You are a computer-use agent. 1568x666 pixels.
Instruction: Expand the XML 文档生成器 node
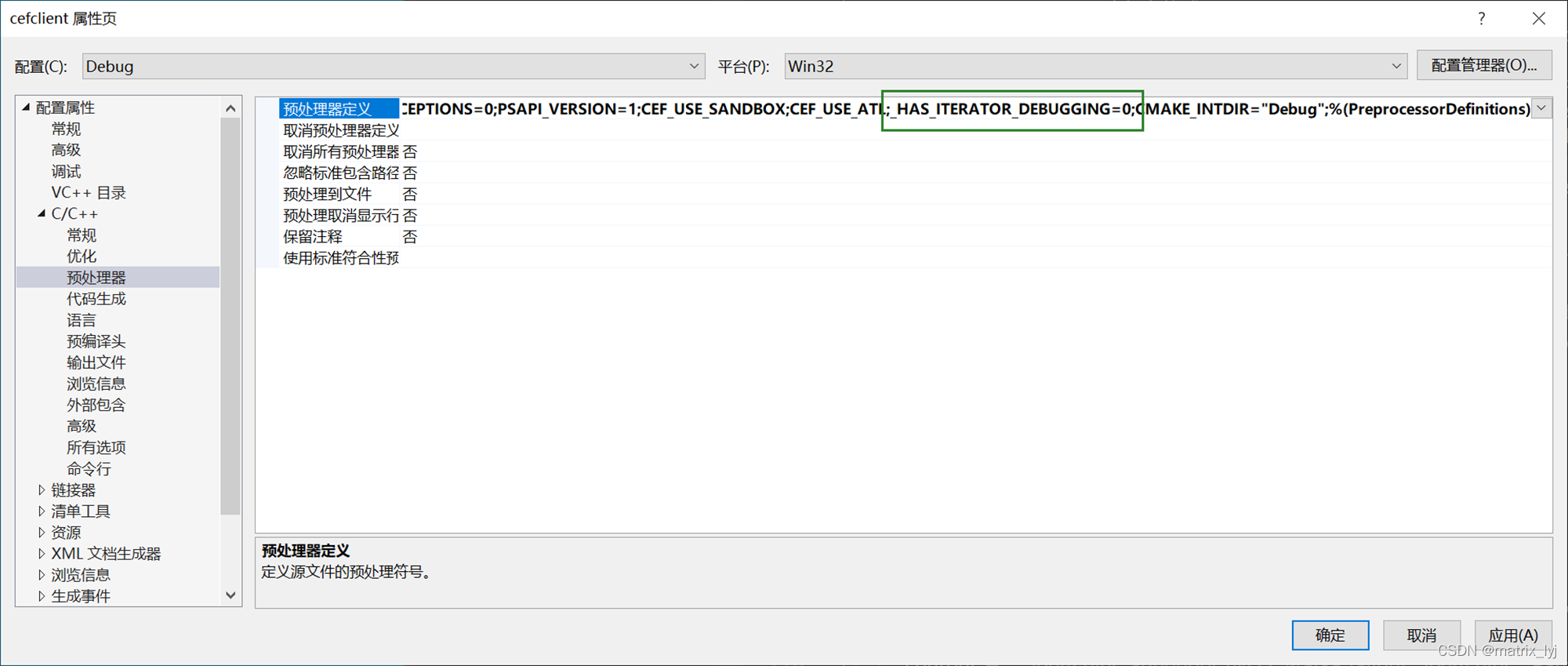[42, 553]
